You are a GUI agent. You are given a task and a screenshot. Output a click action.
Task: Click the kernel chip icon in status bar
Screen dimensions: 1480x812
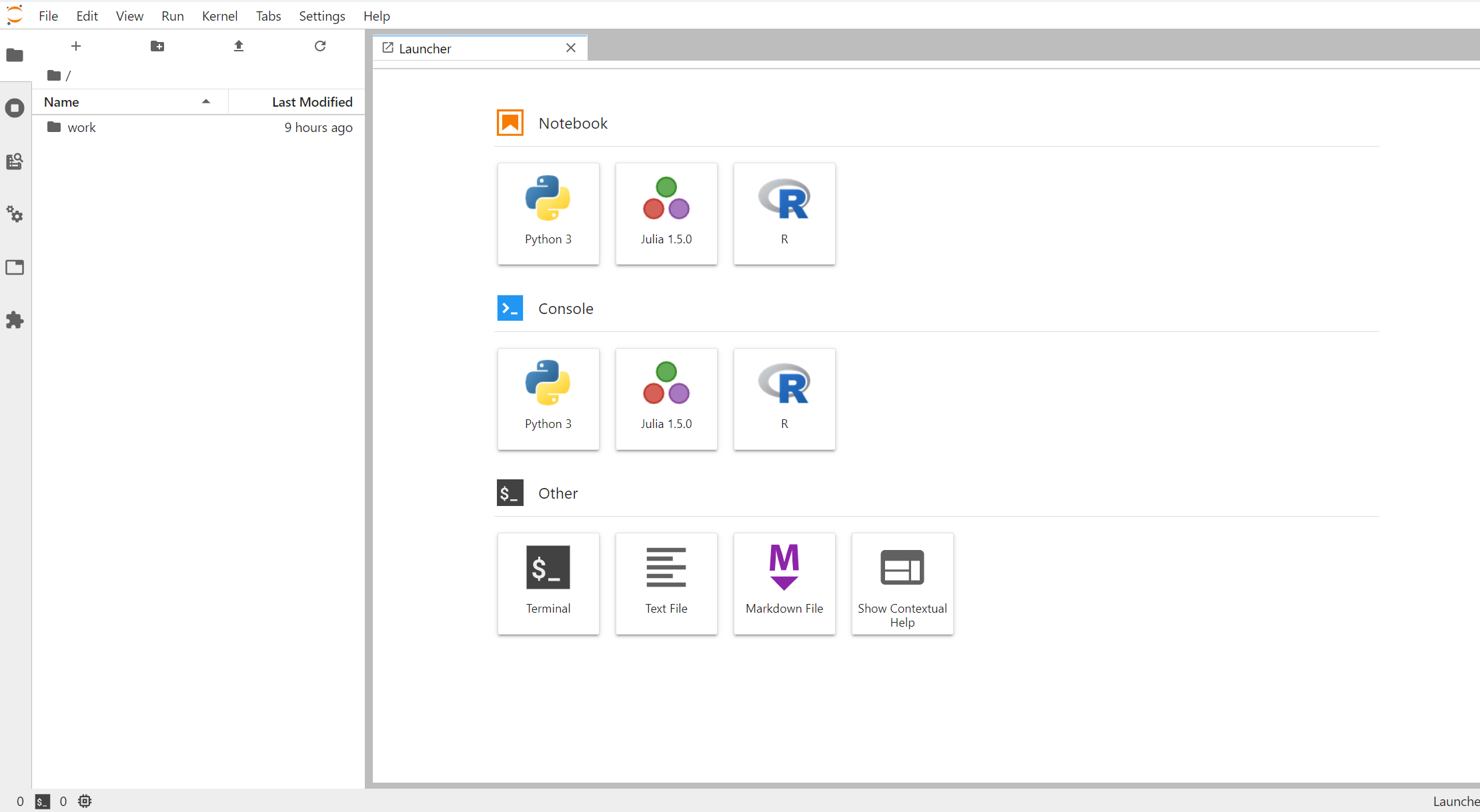click(x=85, y=801)
